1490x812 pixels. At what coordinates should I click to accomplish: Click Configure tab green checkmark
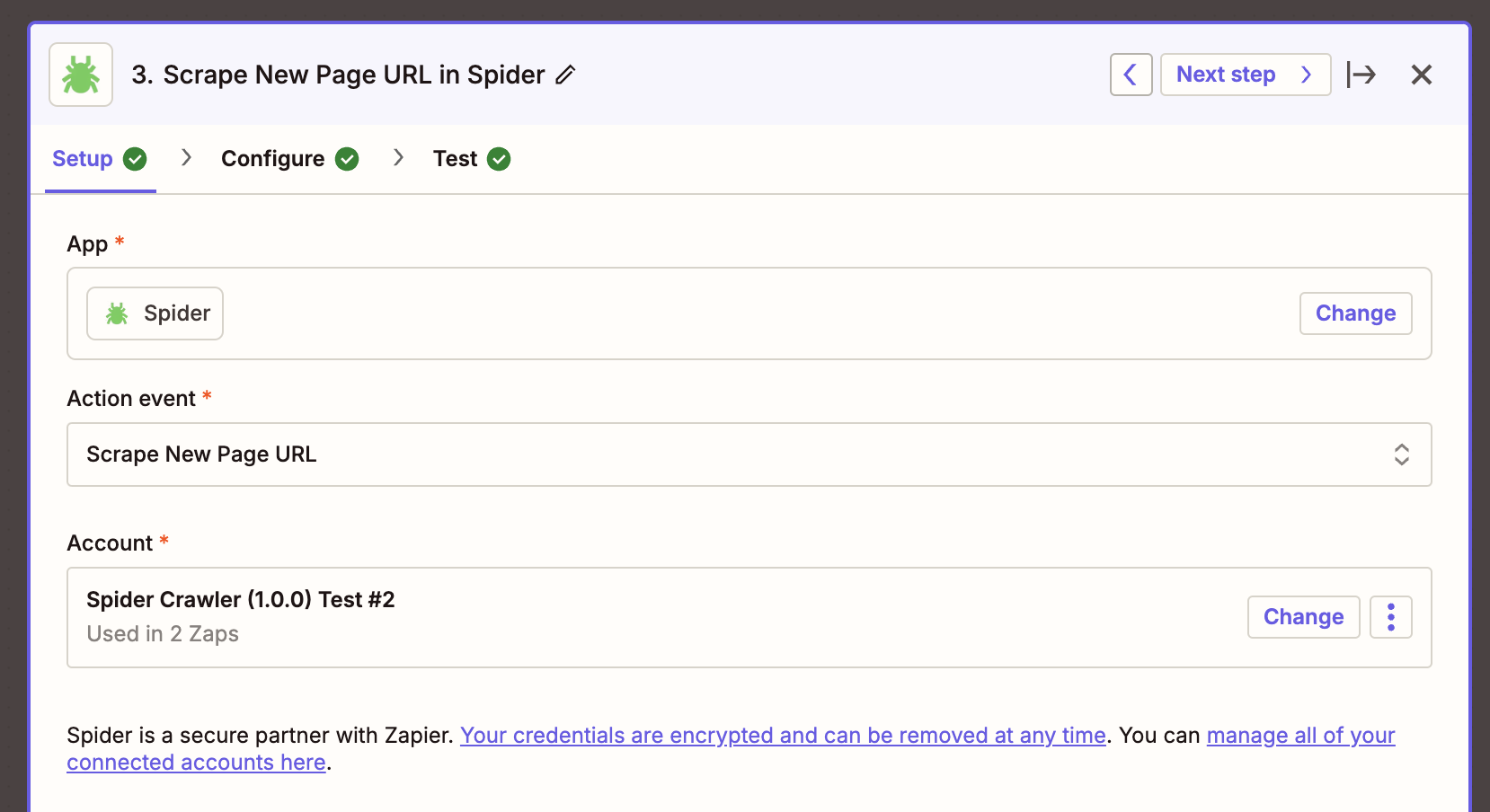click(347, 159)
